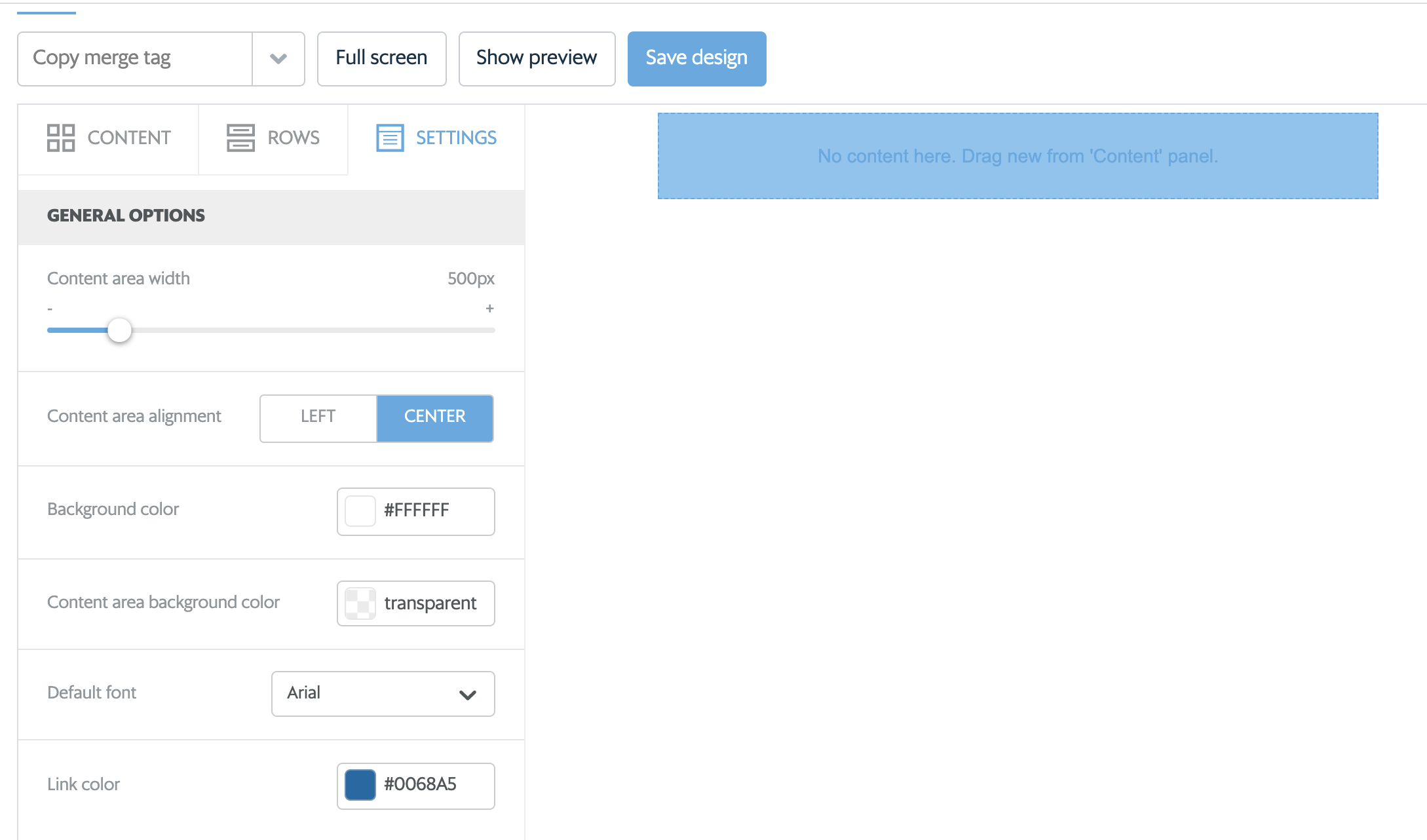Image resolution: width=1427 pixels, height=840 pixels.
Task: Click the white square icon in Background color field
Action: (x=359, y=511)
